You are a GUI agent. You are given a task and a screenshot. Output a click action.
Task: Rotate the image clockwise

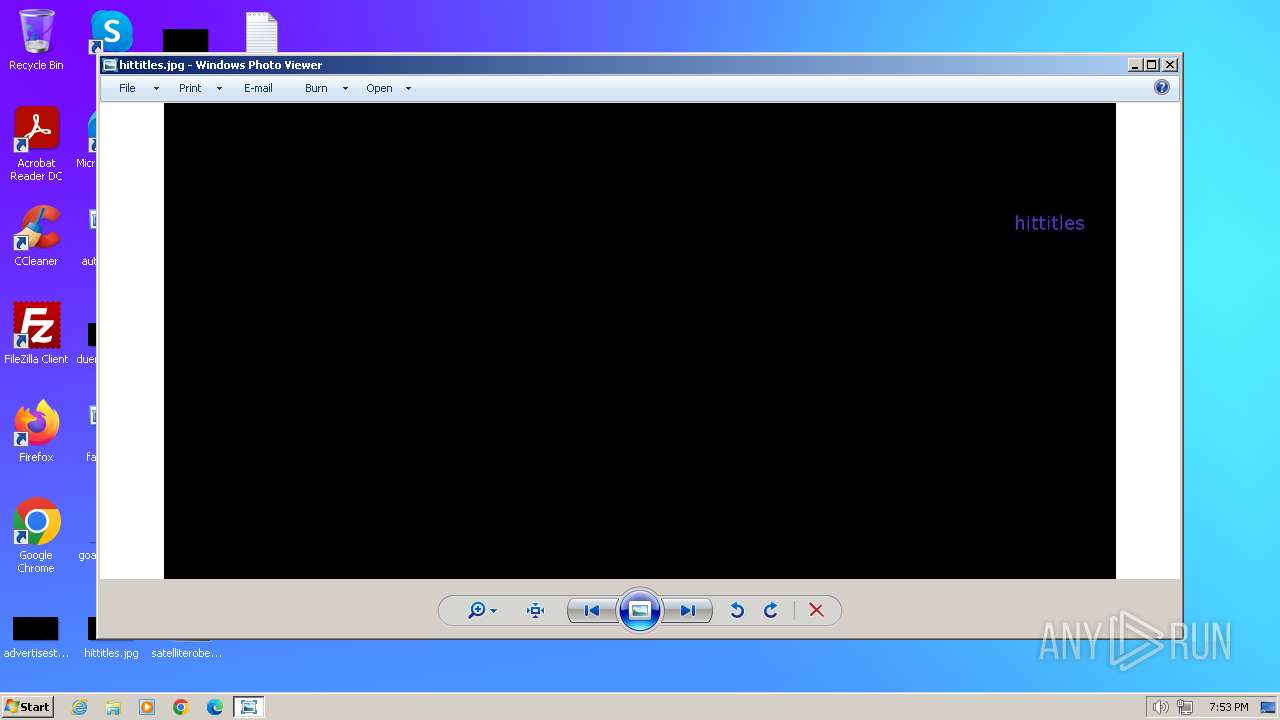pyautogui.click(x=770, y=610)
